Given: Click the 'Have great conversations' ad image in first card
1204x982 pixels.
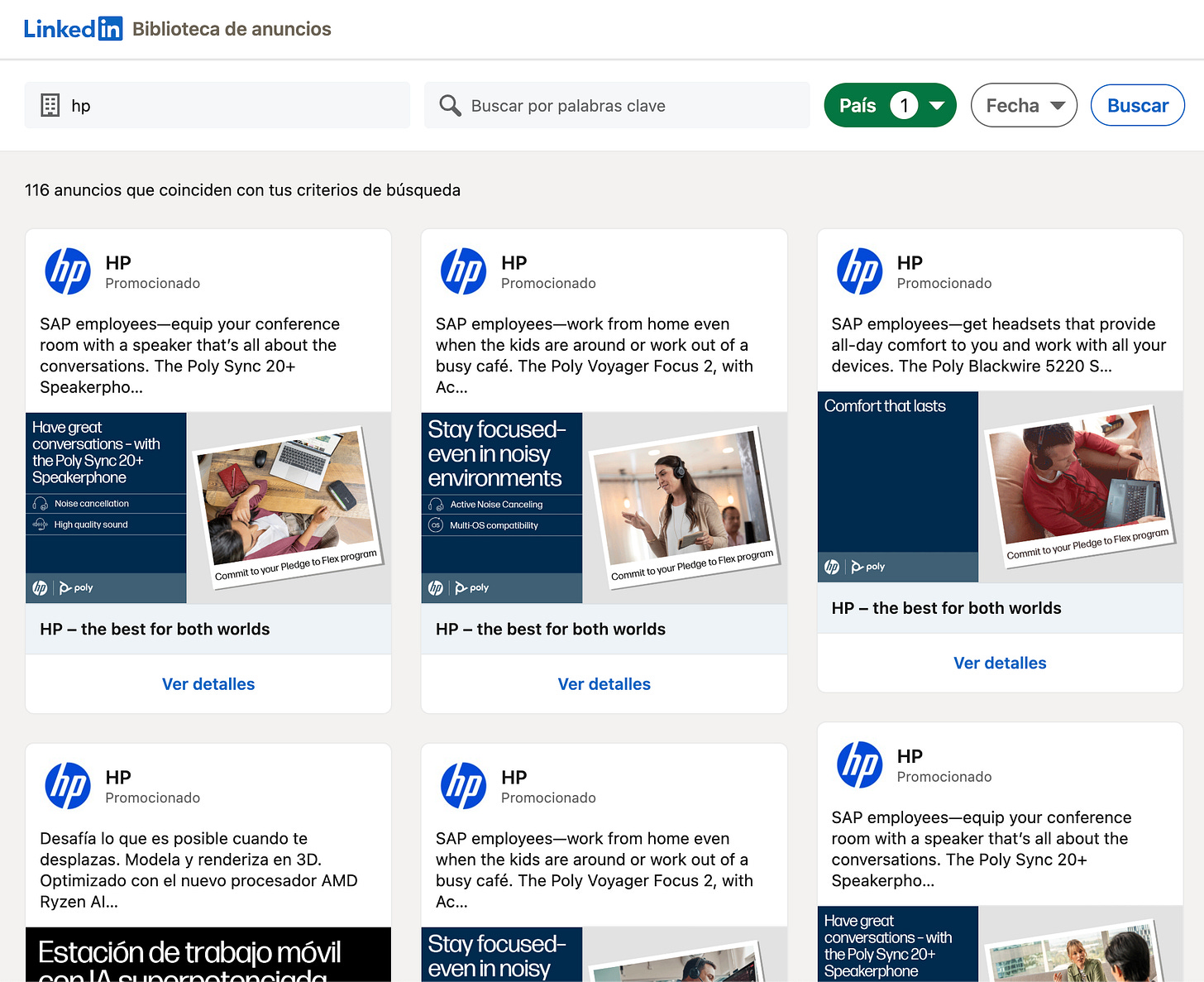Looking at the screenshot, I should 208,508.
